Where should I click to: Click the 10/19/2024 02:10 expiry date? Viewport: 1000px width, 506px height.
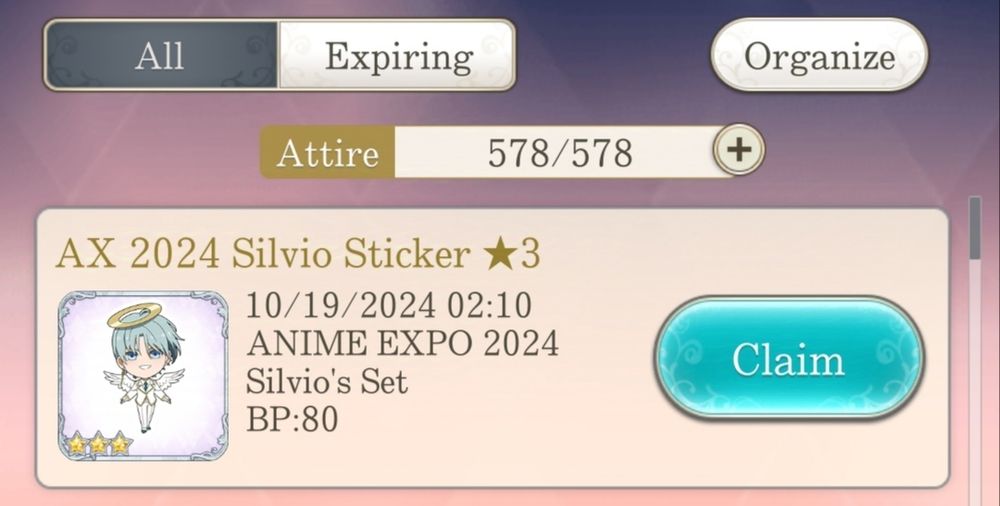pyautogui.click(x=389, y=305)
